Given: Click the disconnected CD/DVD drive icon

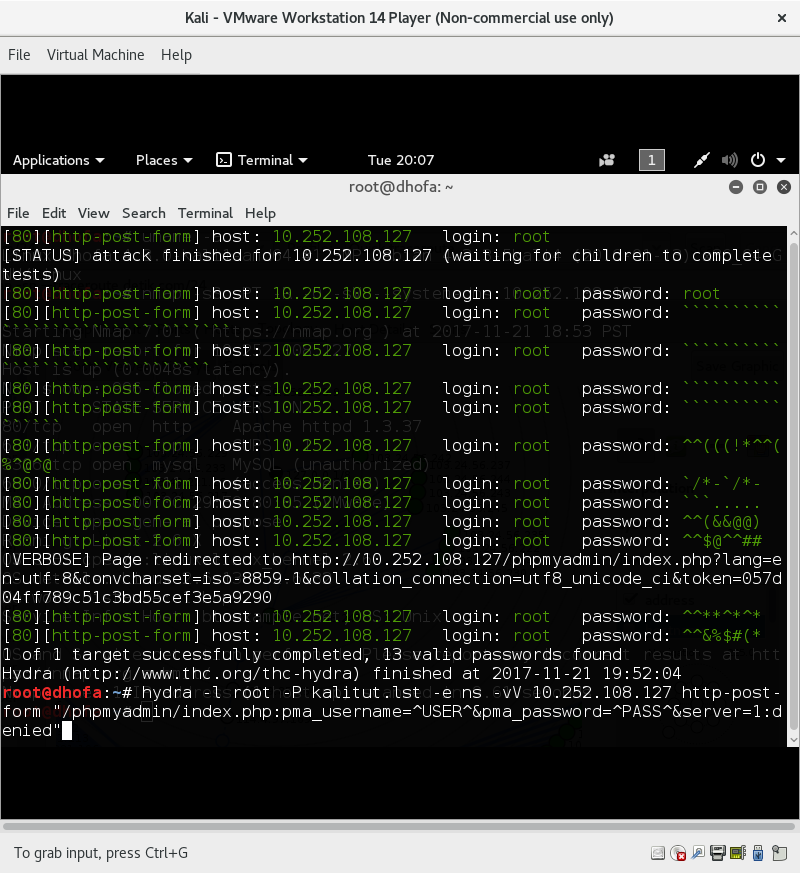Looking at the screenshot, I should coord(678,853).
